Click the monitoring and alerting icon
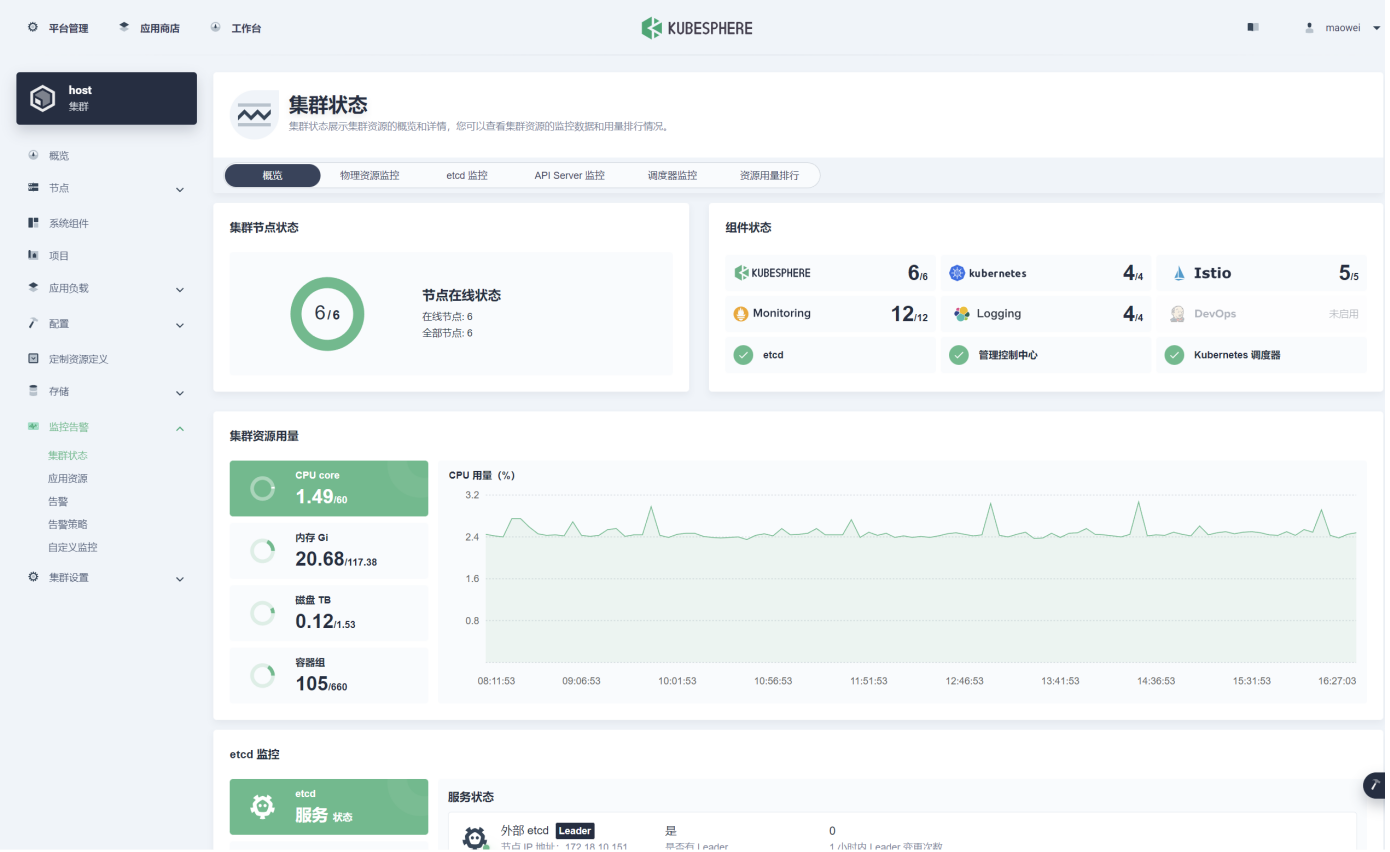Screen dimensions: 1390x852 33,426
